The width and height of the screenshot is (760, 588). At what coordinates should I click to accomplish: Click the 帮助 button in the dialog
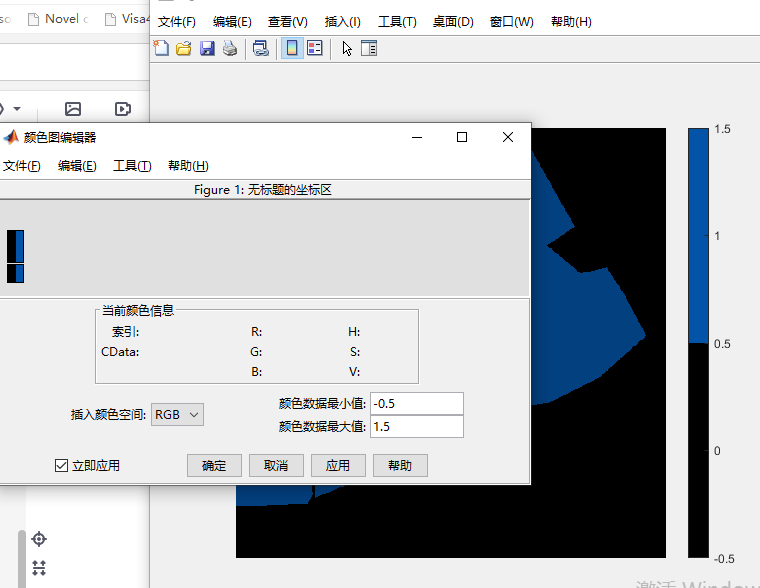400,466
